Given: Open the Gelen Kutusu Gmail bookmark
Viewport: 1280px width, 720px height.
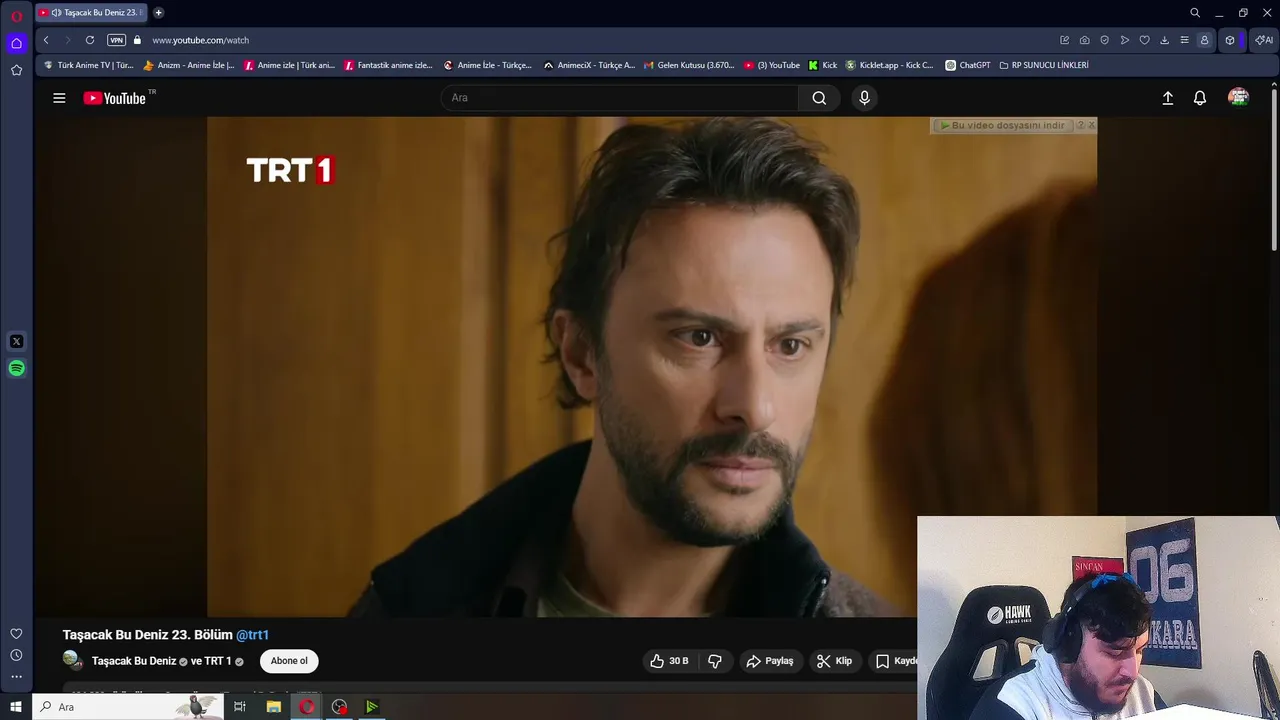Looking at the screenshot, I should click(x=689, y=65).
